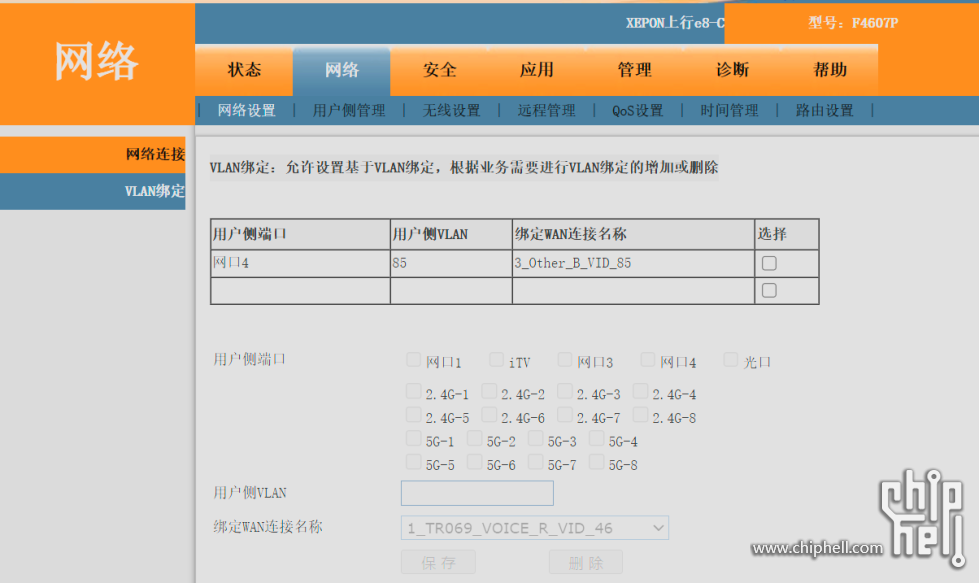Open 时间管理 submenu
Screen dimensions: 979x583
pyautogui.click(x=729, y=110)
